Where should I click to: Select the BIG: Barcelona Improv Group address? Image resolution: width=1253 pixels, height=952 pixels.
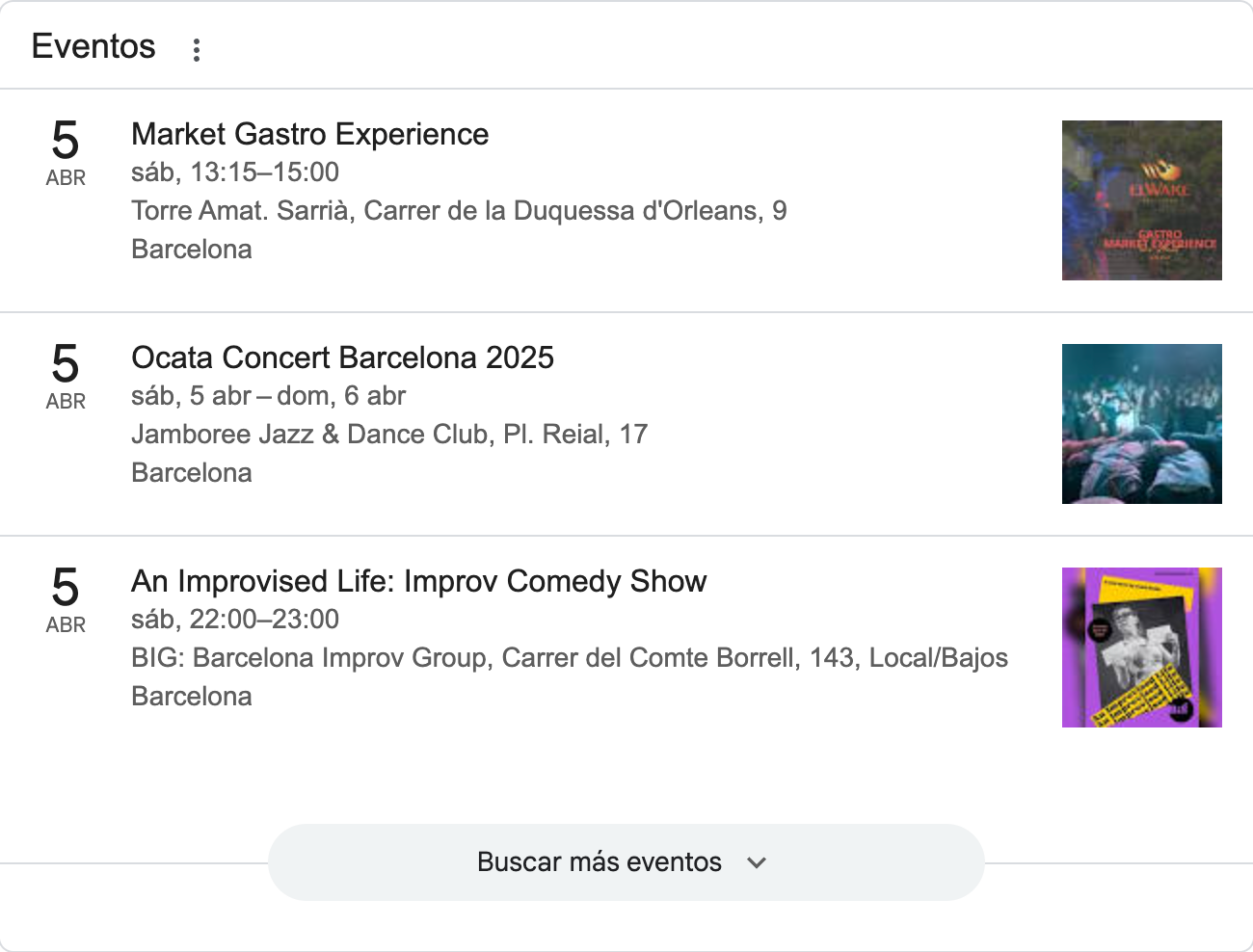pos(569,658)
